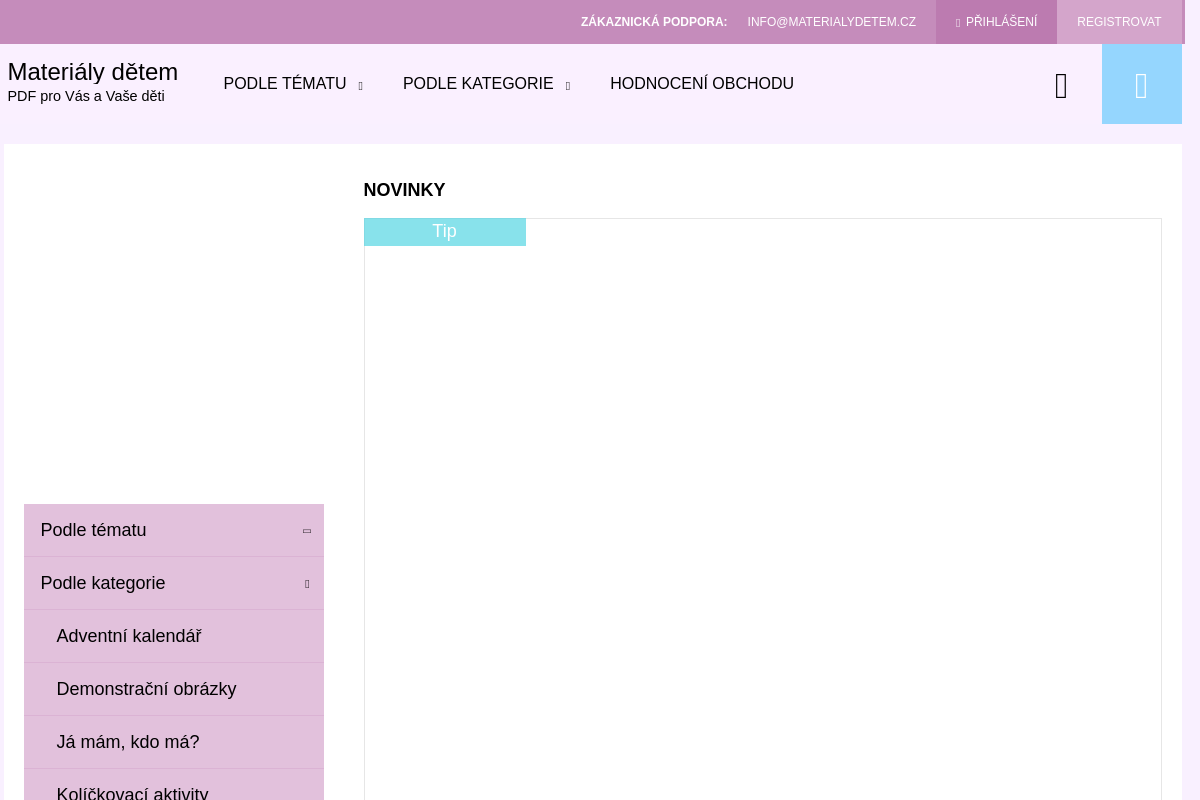Choose the 'Já mám, kdo má?' category
Screen dimensions: 1200x800
[127, 742]
